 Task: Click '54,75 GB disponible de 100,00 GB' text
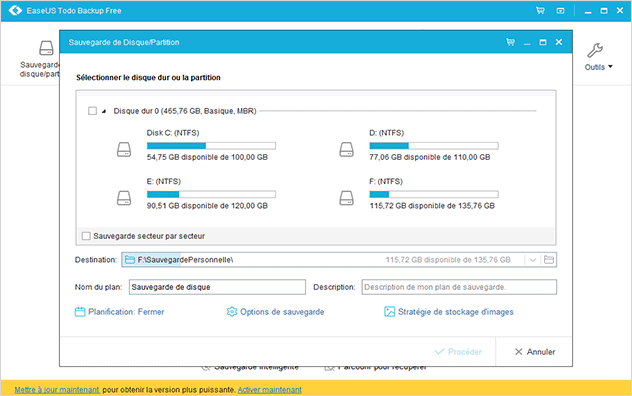tap(207, 157)
